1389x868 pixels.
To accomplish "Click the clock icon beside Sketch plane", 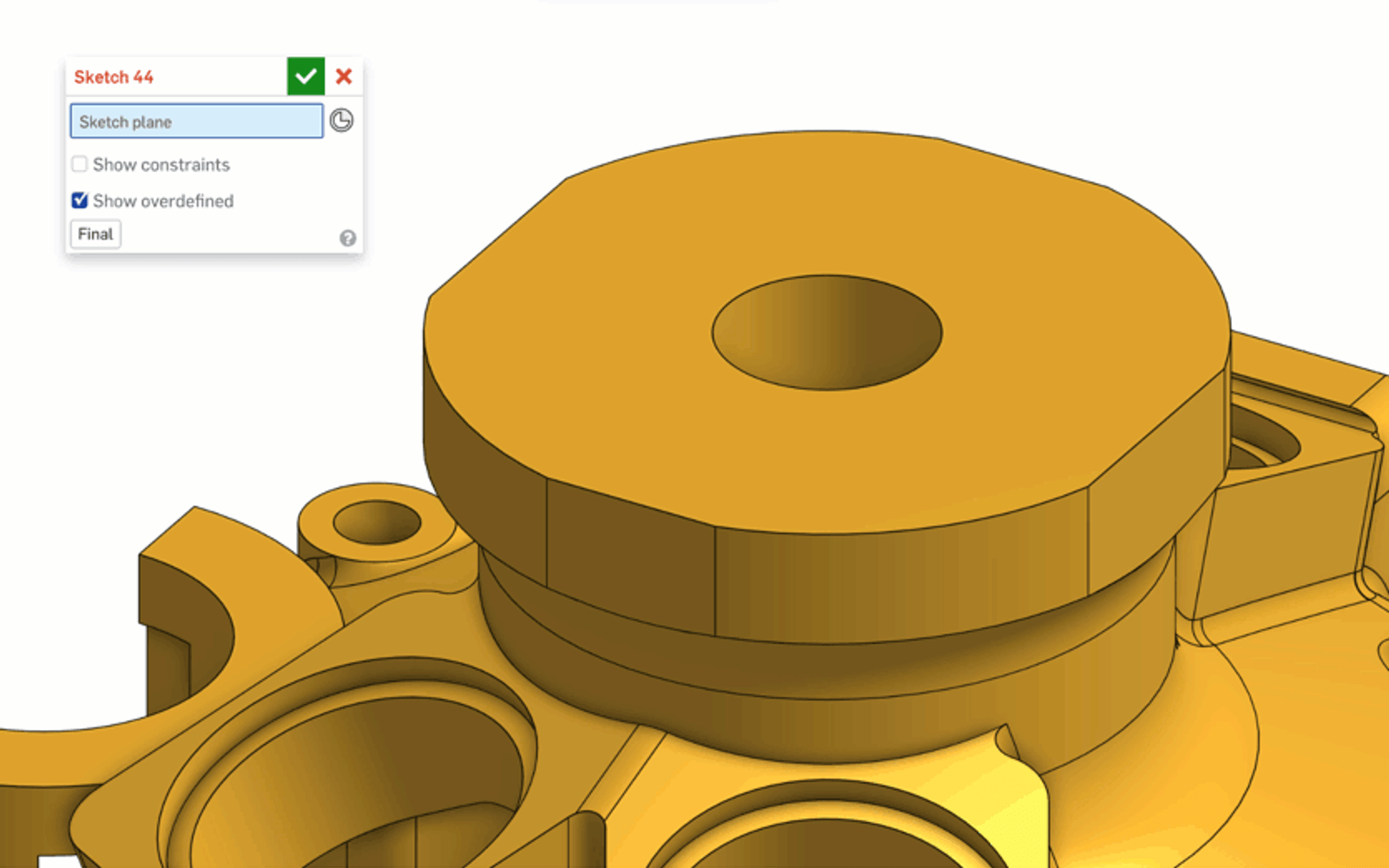I will (x=342, y=121).
